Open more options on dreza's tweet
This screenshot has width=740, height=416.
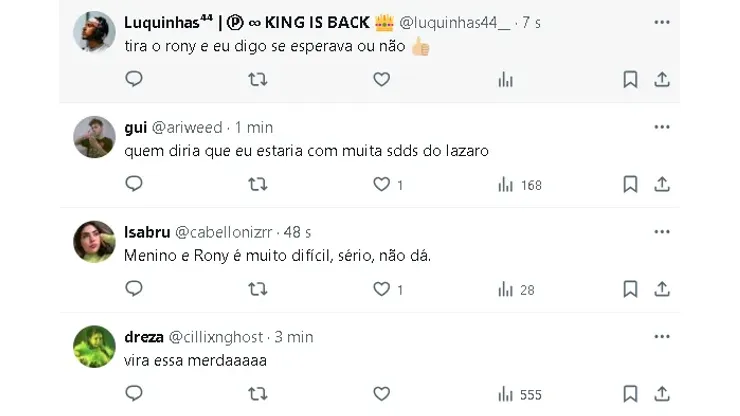[662, 337]
